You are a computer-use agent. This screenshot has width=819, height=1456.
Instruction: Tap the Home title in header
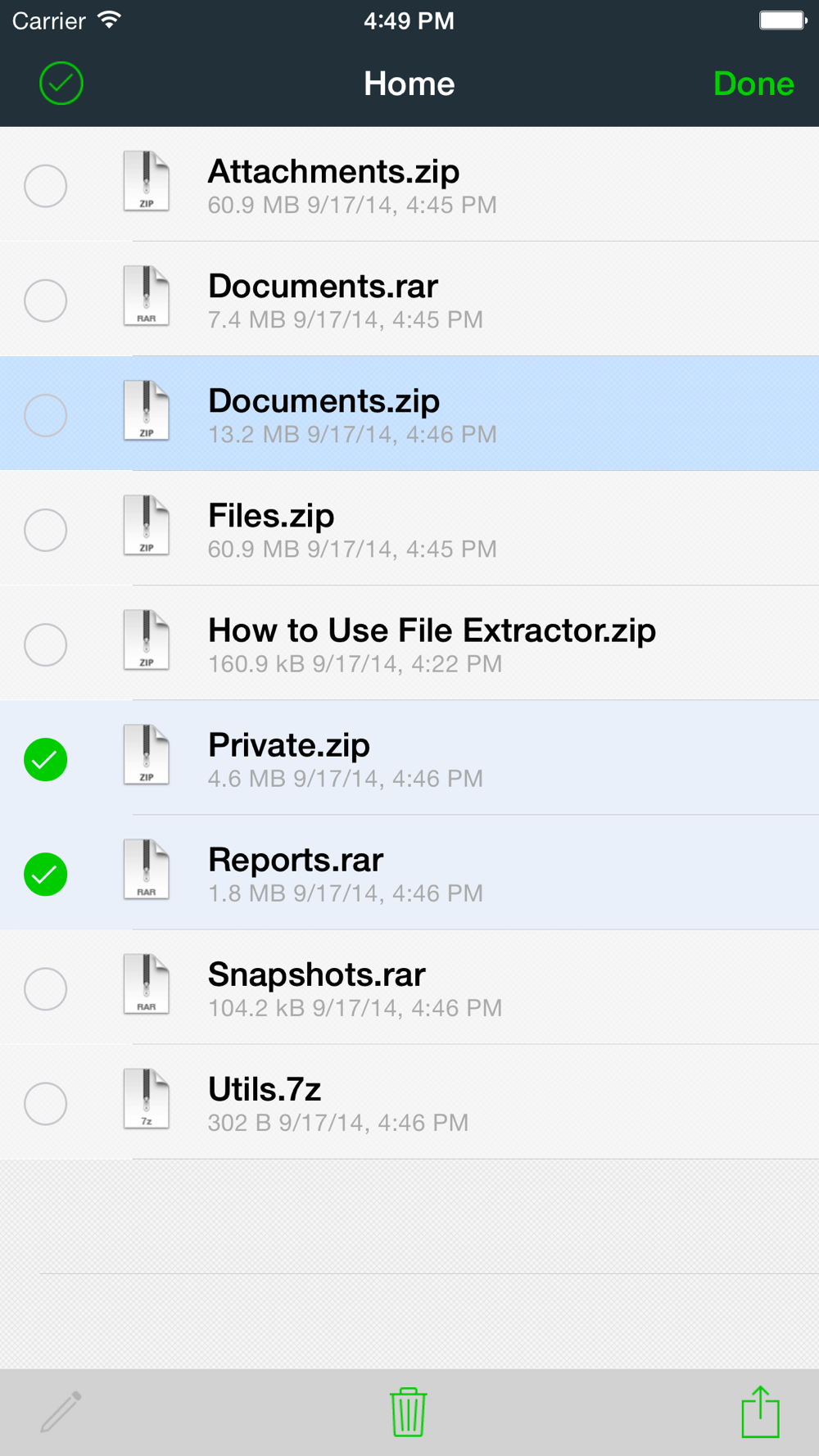[x=409, y=84]
